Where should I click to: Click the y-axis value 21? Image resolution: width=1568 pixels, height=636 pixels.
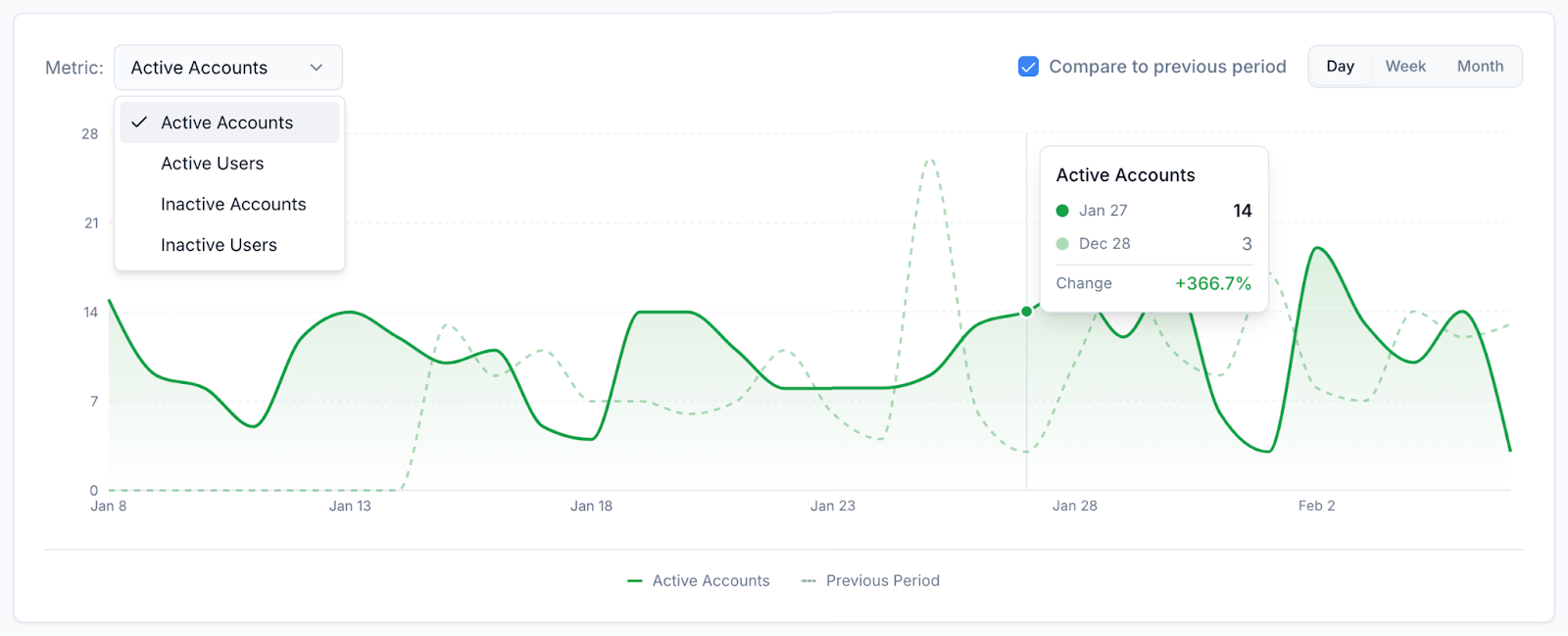coord(91,223)
